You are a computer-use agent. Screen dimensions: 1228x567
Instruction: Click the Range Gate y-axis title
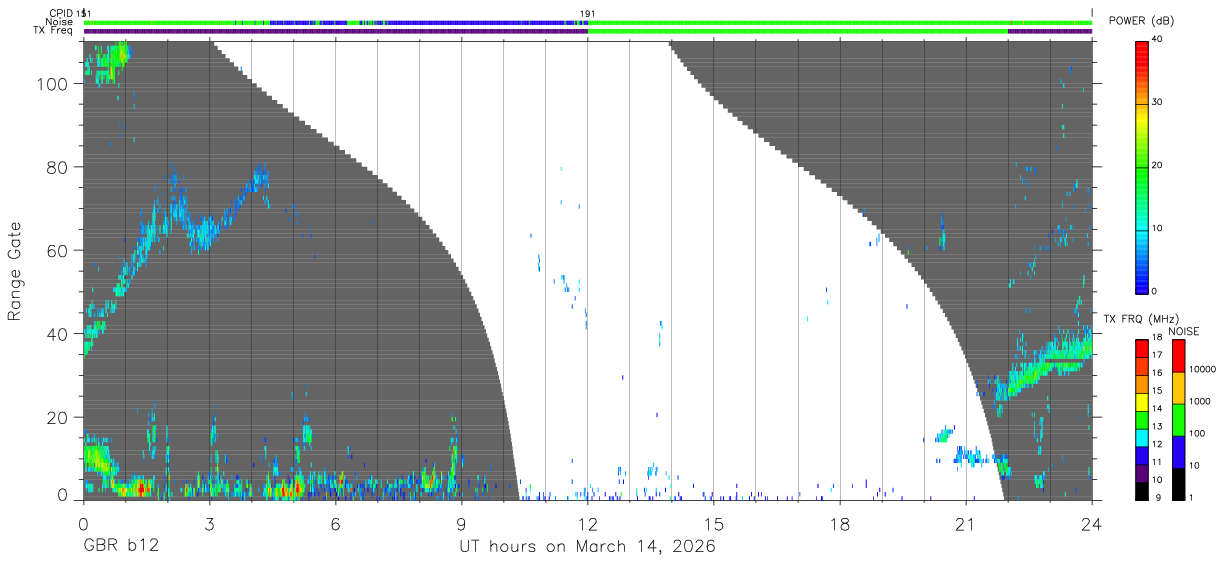15,272
